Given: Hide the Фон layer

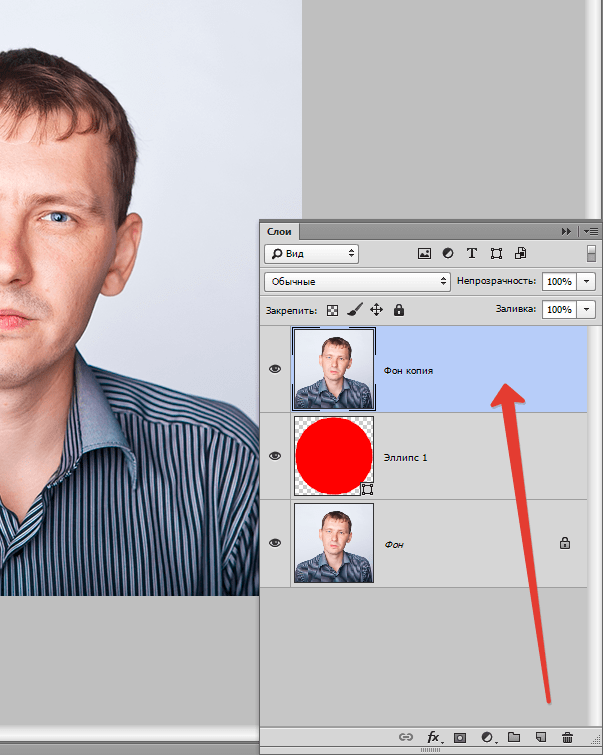Looking at the screenshot, I should pos(275,543).
